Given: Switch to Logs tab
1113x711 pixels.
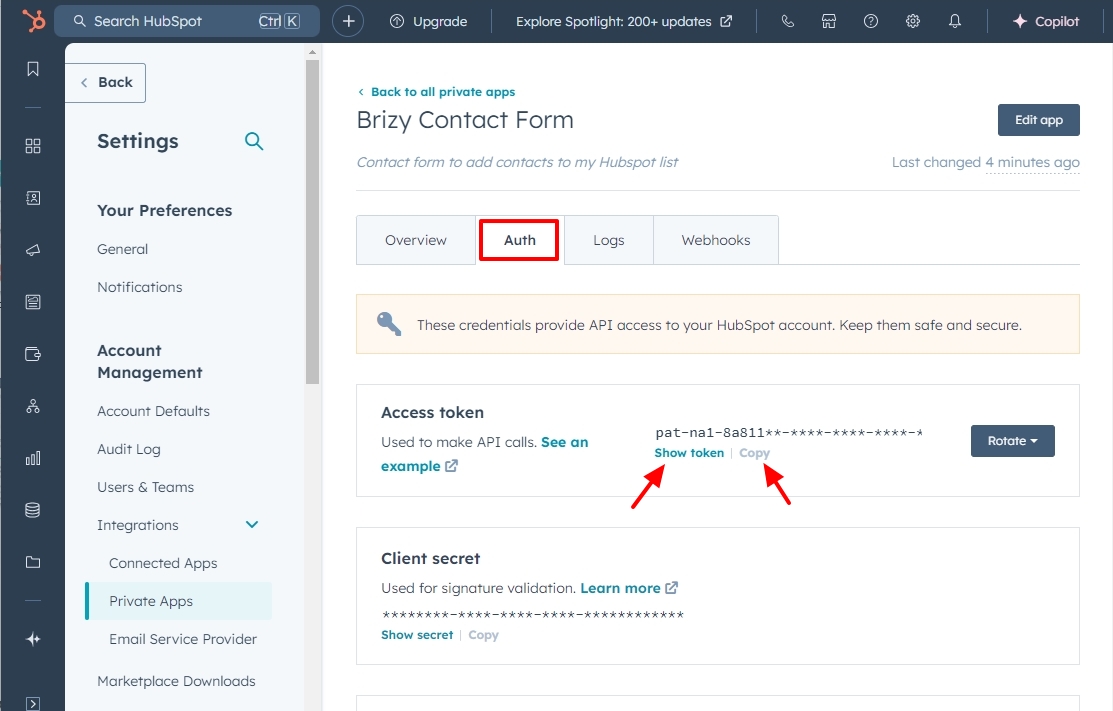Looking at the screenshot, I should tap(609, 240).
